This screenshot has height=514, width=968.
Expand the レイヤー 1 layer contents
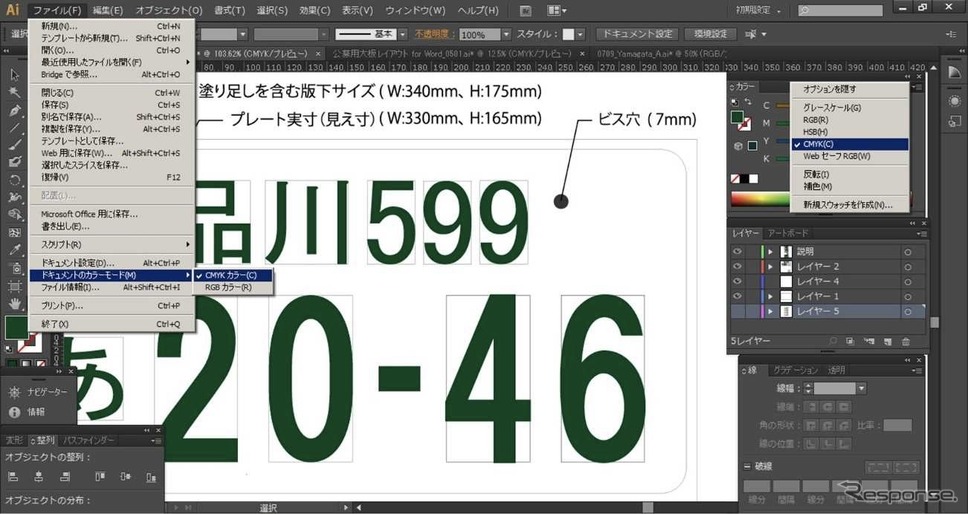tap(770, 297)
